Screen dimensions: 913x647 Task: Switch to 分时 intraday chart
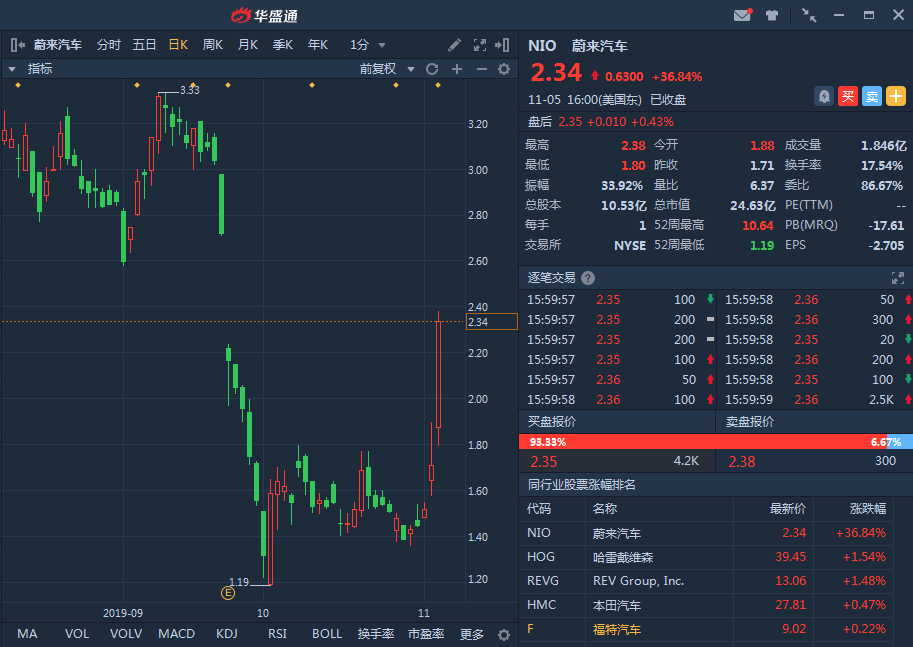[108, 45]
